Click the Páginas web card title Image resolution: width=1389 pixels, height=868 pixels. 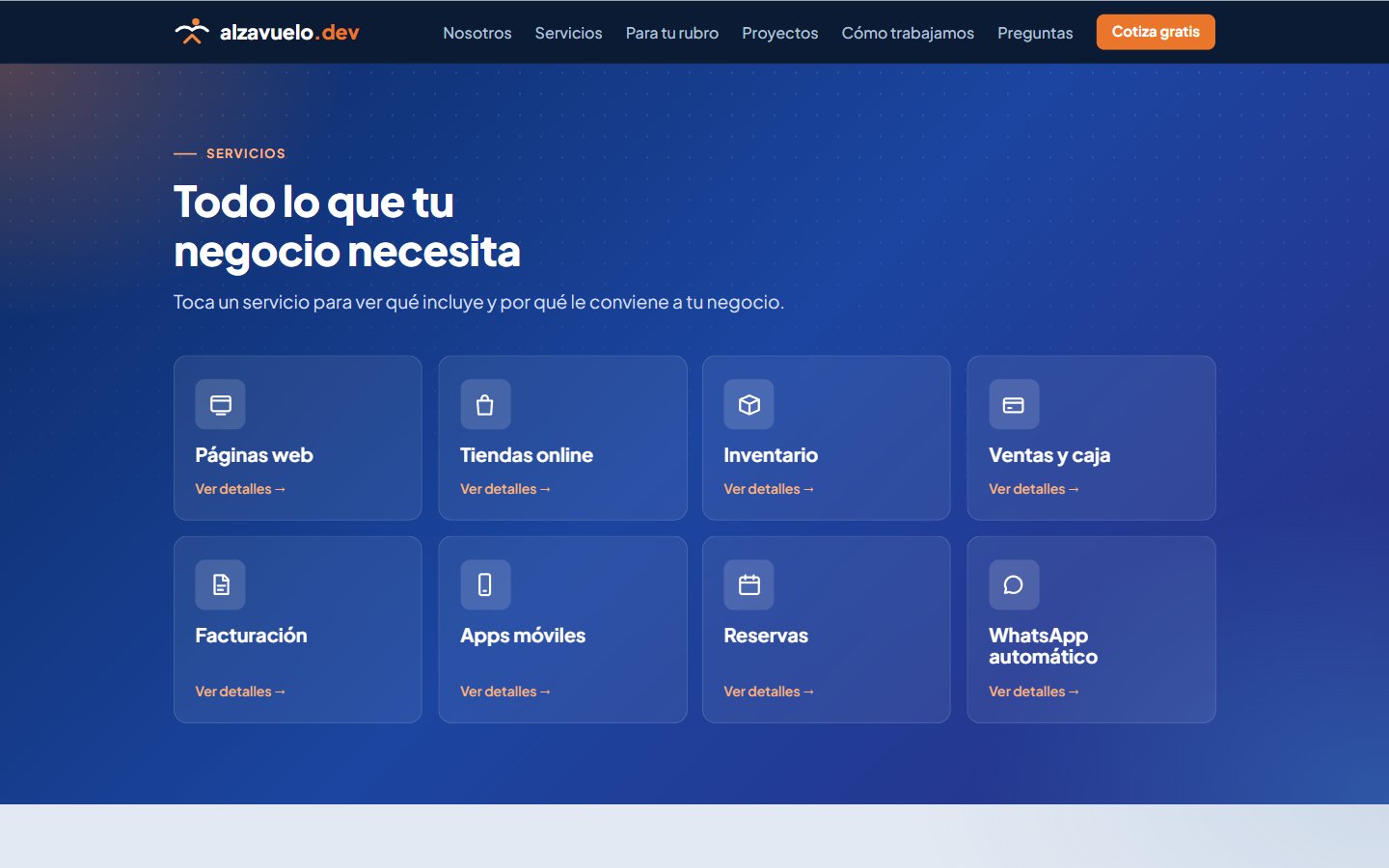click(254, 455)
